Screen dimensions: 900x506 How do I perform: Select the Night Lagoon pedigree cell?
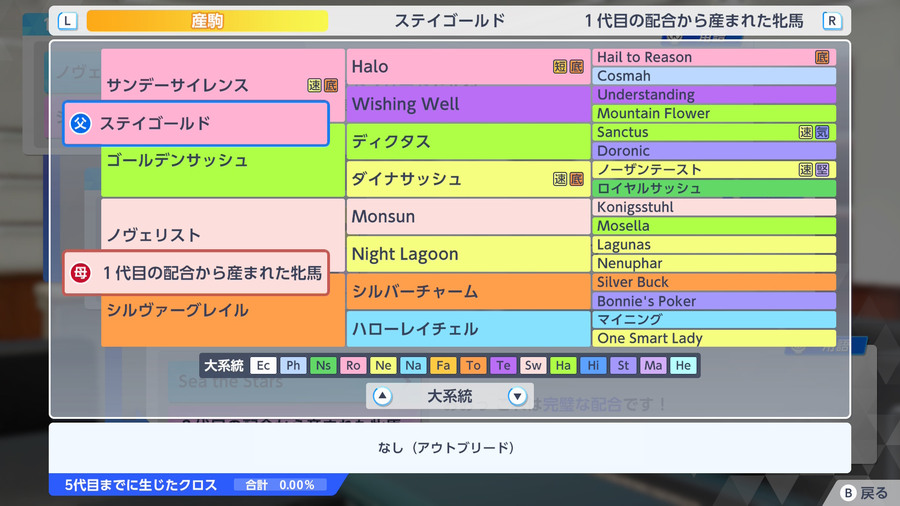468,254
